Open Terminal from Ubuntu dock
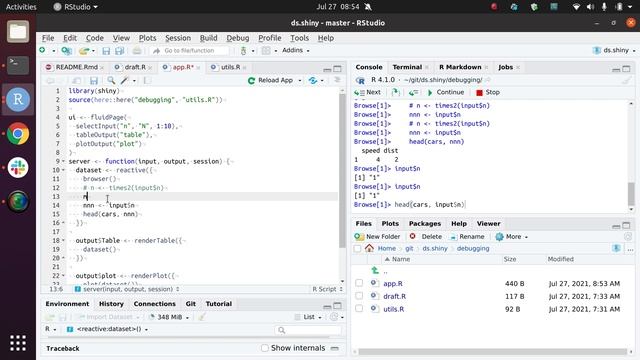Viewport: 640px width, 360px height. tap(18, 65)
